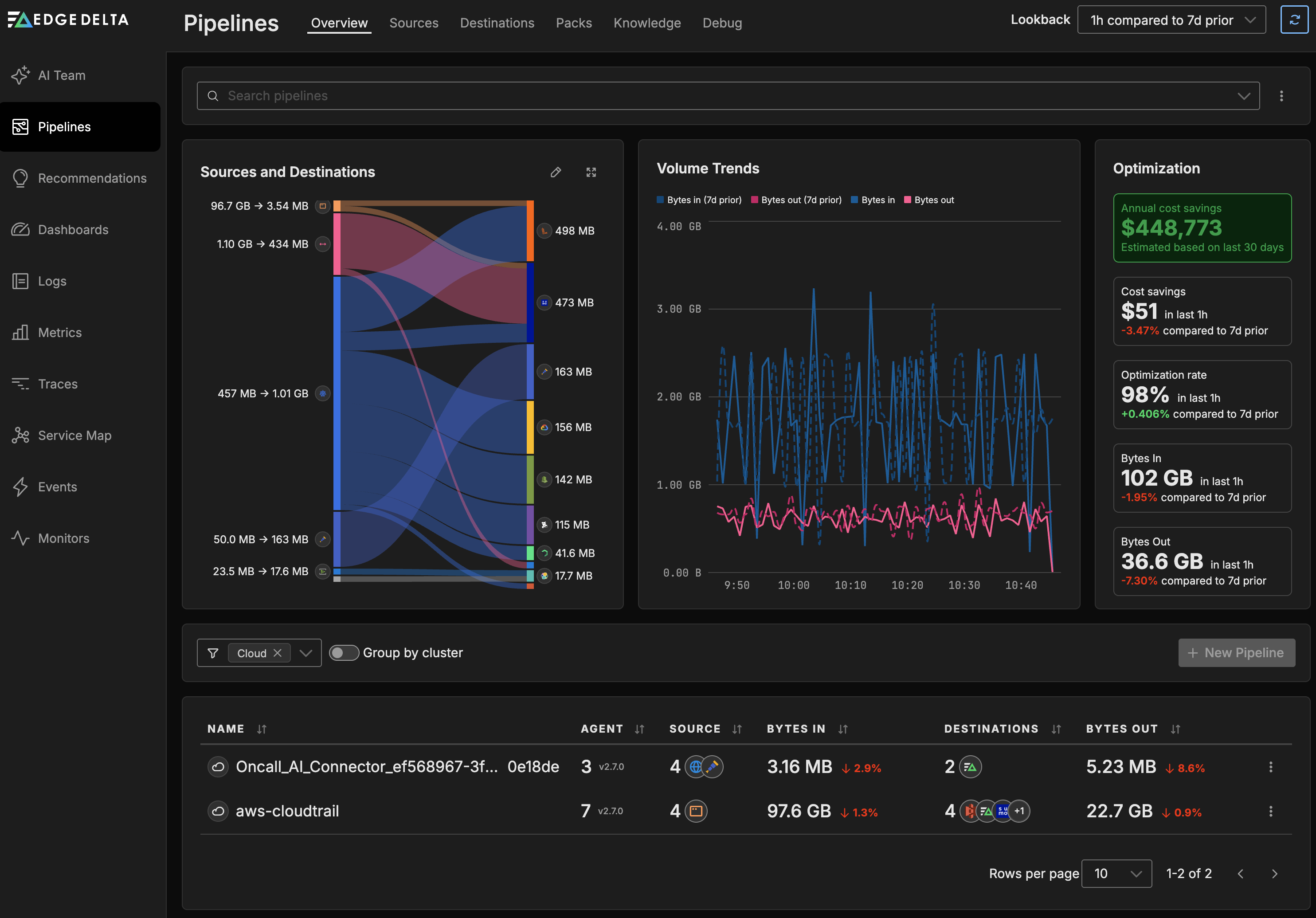Toggle the Group by cluster switch

(x=344, y=652)
